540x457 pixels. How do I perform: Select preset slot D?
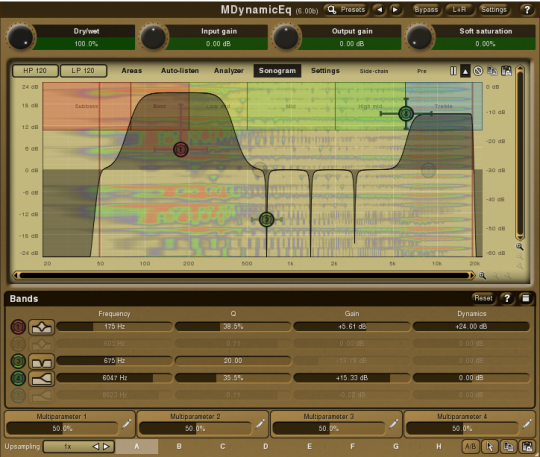click(x=266, y=447)
